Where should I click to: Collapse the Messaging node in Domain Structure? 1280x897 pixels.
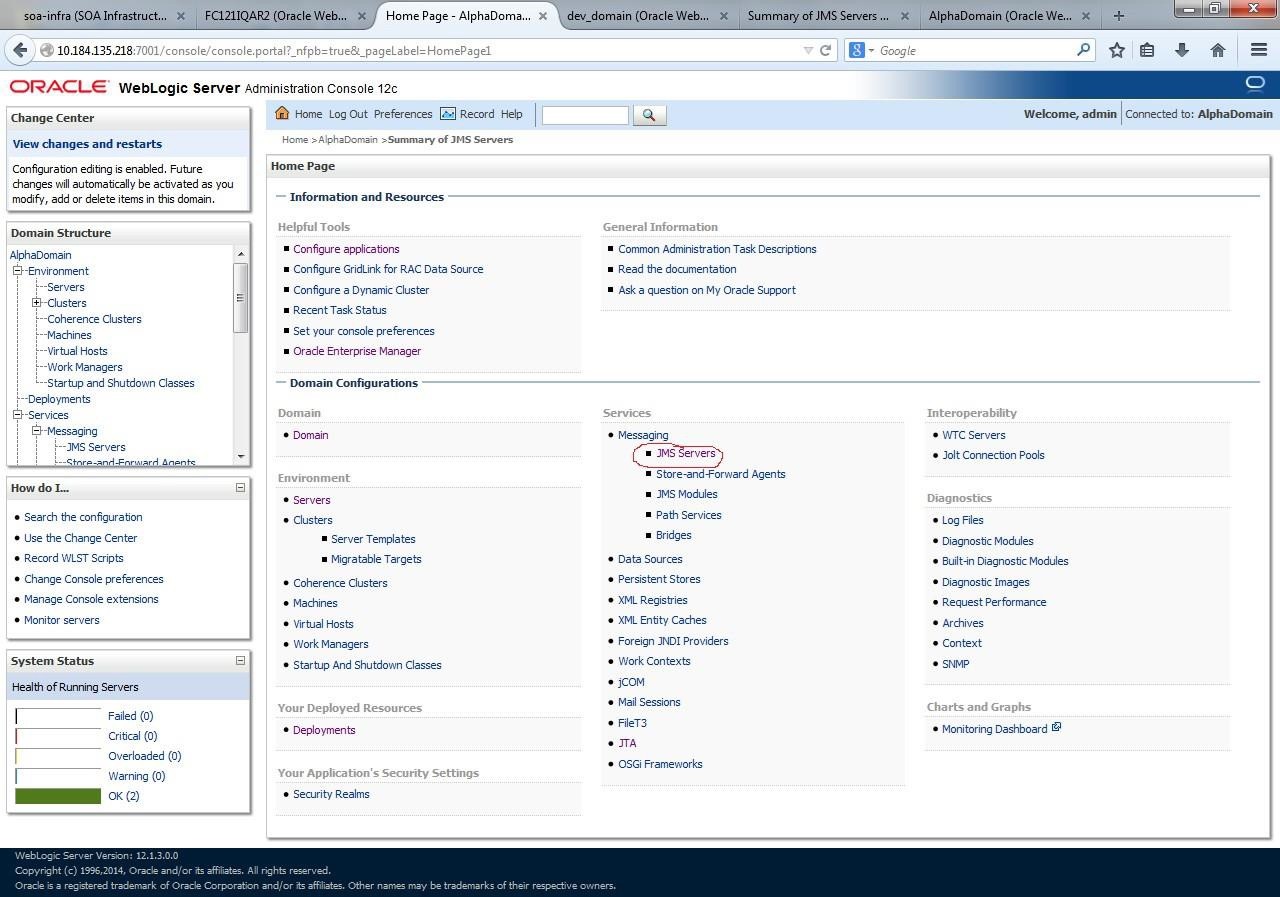click(37, 431)
